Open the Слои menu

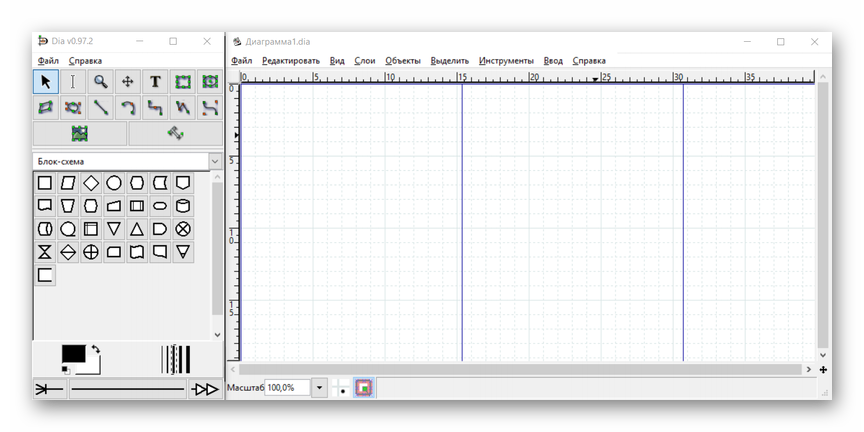click(365, 61)
